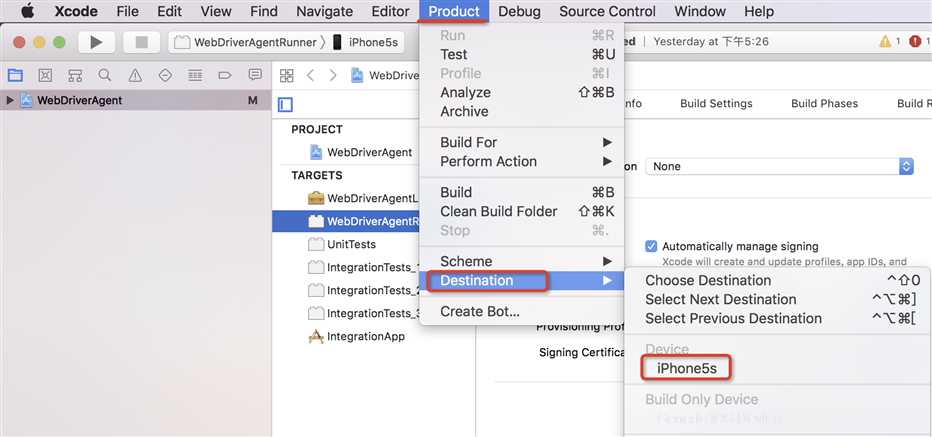Click the Run play button in toolbar
This screenshot has width=932, height=437.
(96, 42)
